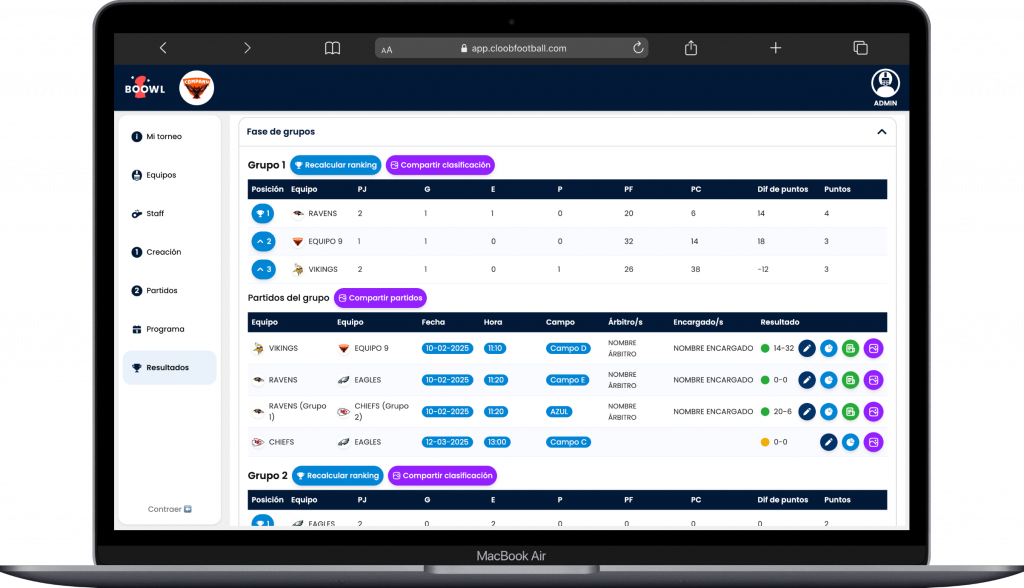
Task: Reload page with Safari refresh icon
Action: tap(637, 48)
